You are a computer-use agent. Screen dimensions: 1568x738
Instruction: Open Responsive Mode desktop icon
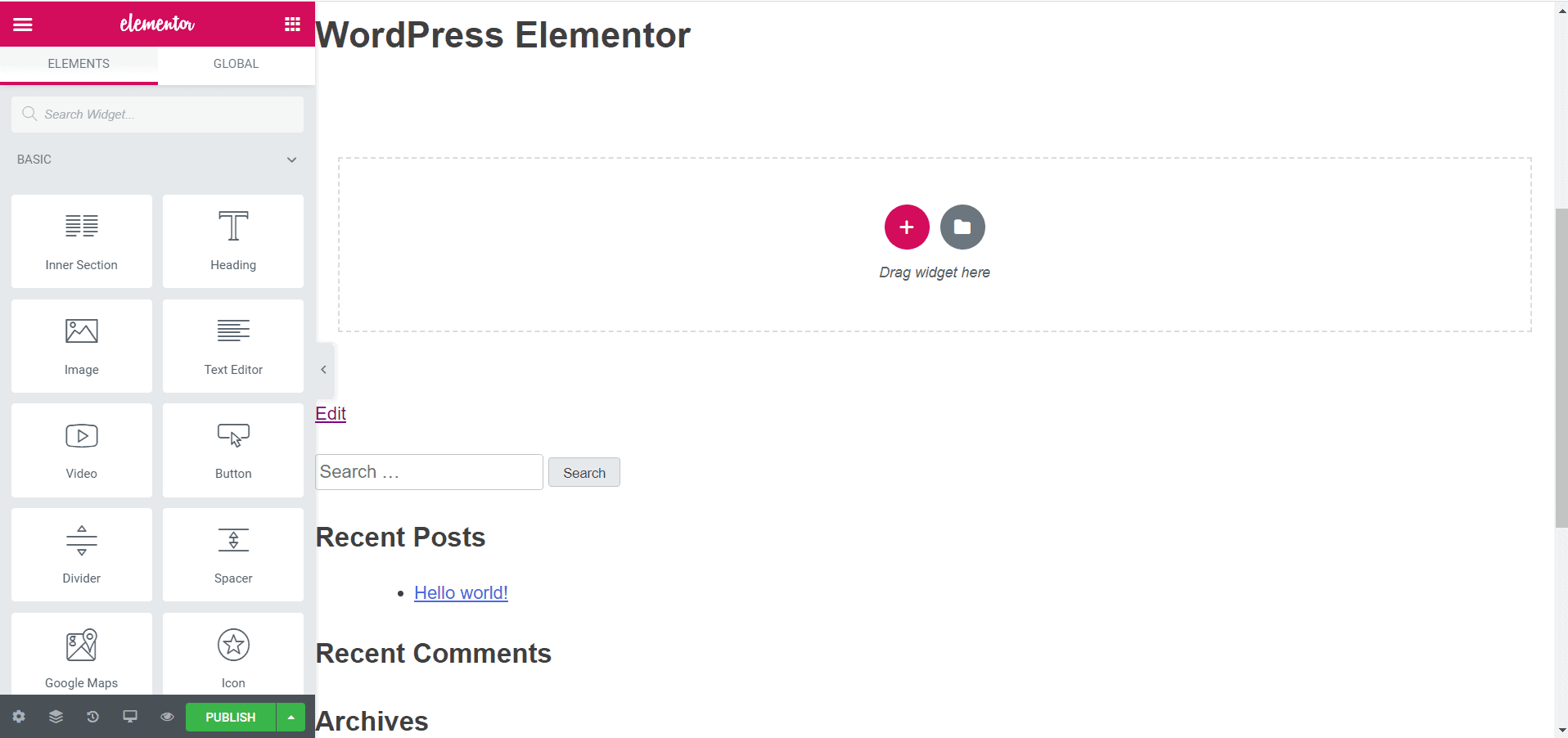pos(130,717)
